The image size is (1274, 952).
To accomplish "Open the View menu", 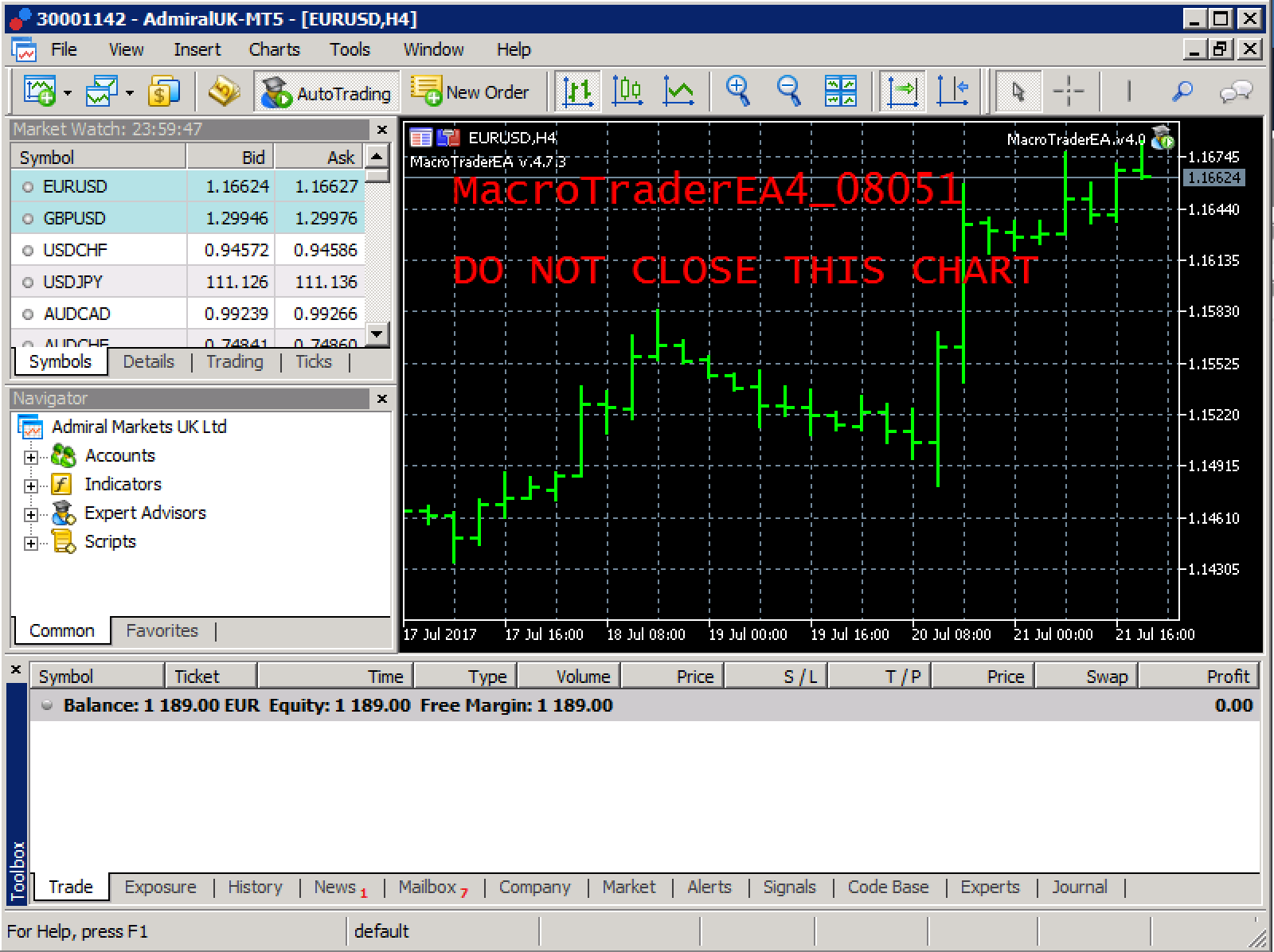I will pos(126,49).
